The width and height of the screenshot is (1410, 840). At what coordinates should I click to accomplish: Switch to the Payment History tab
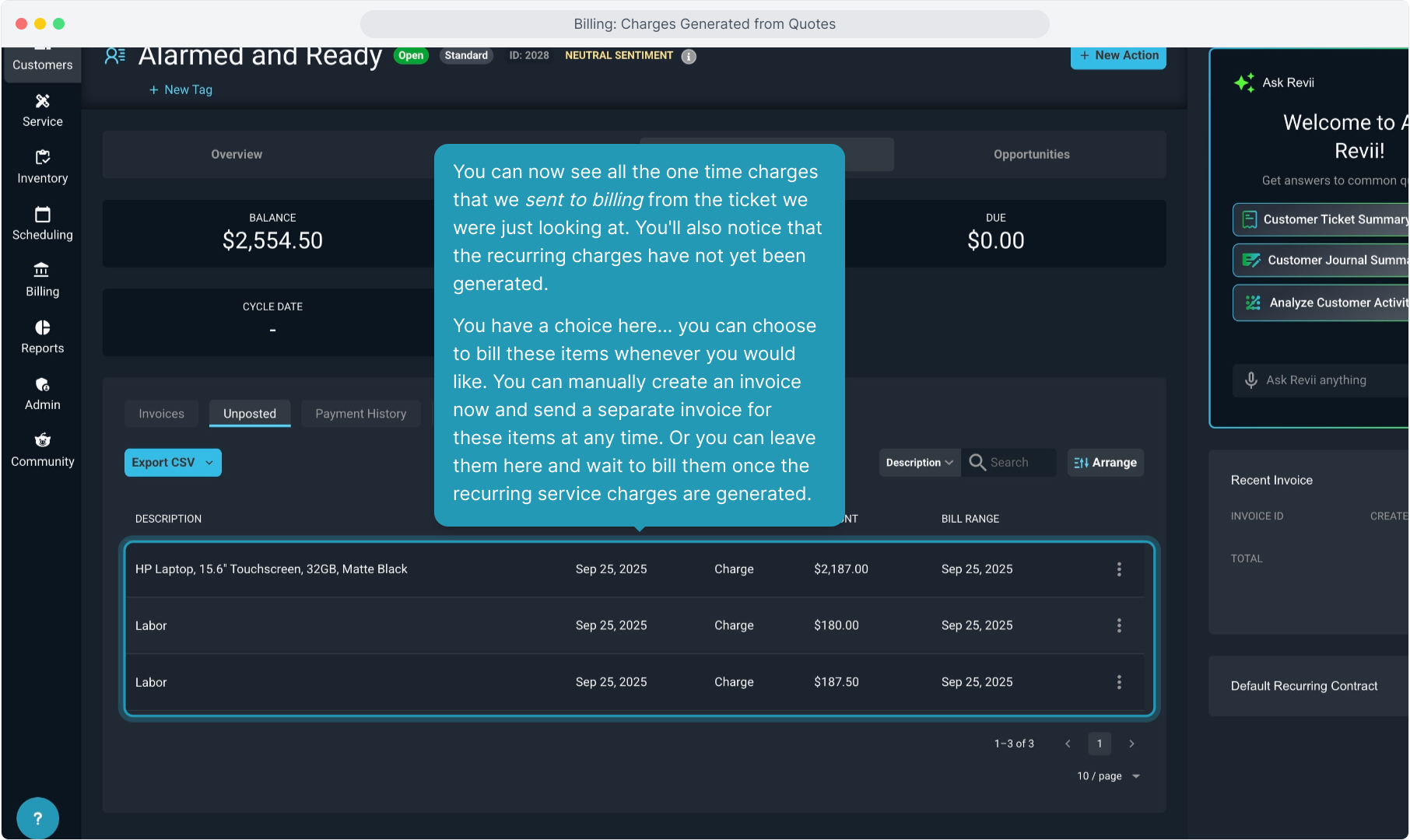tap(360, 414)
